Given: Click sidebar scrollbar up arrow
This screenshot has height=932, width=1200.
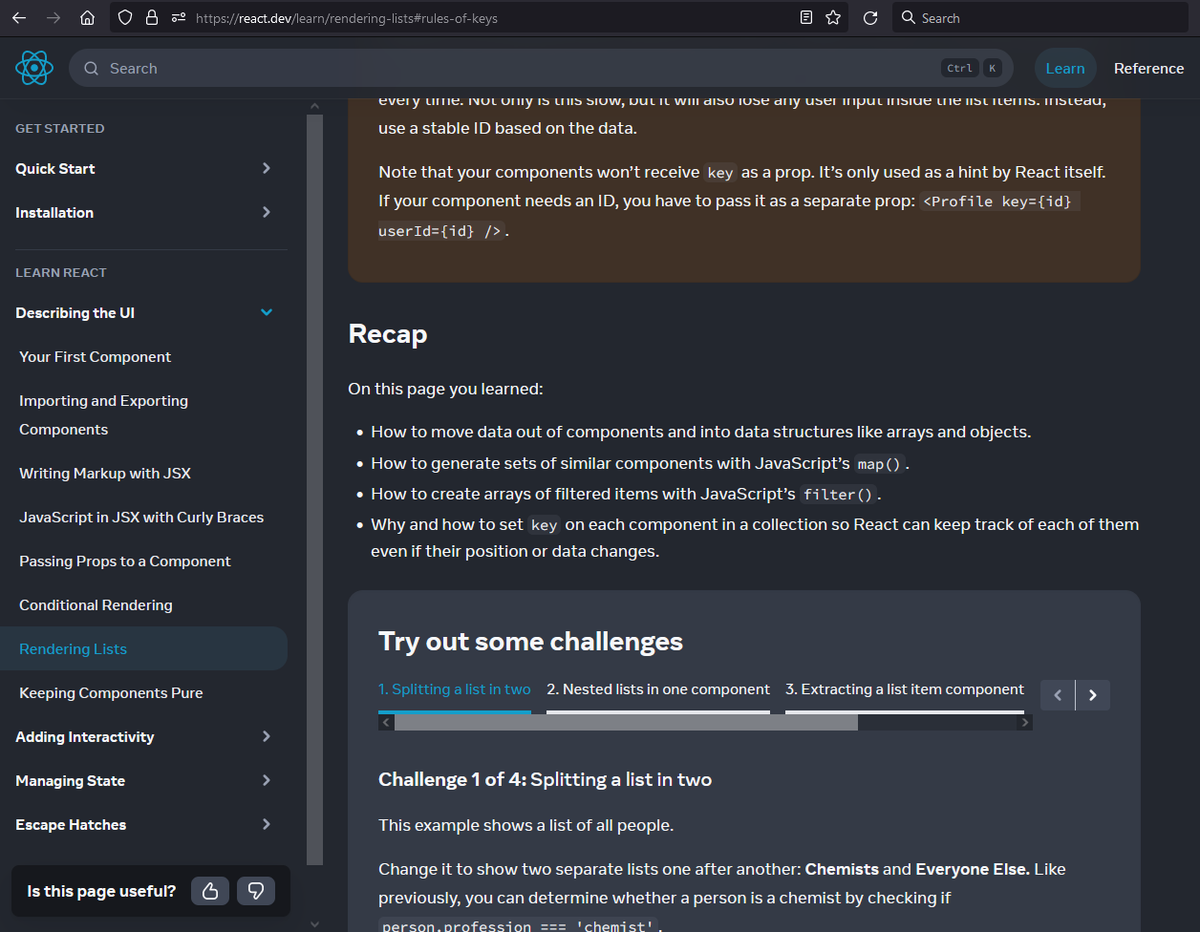Looking at the screenshot, I should (315, 105).
